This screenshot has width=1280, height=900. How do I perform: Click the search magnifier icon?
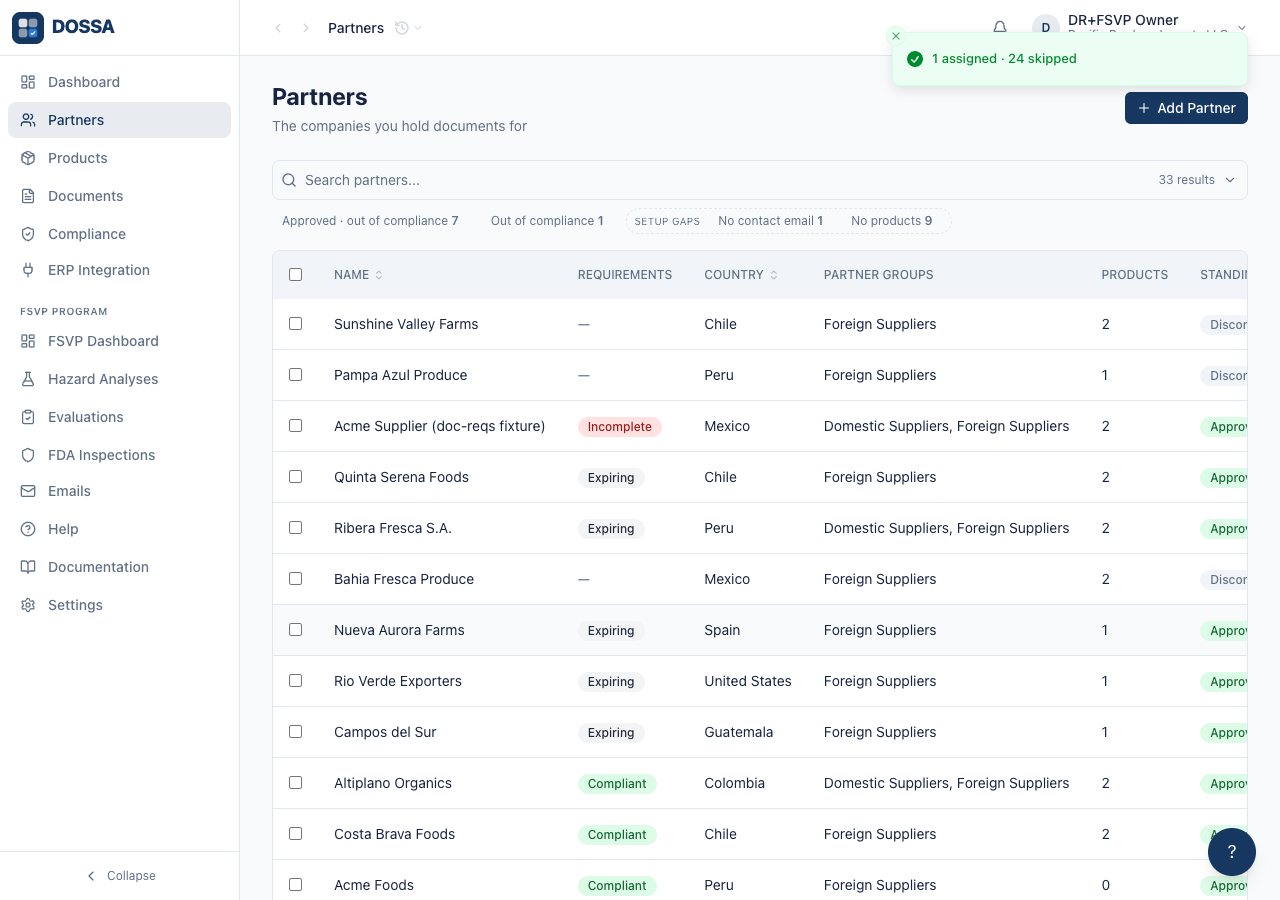click(289, 180)
